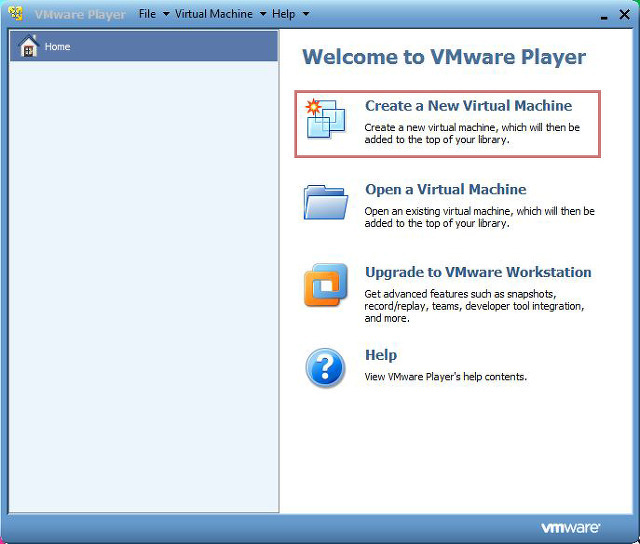Click 'View VMware Player's help contents.' text
The height and width of the screenshot is (544, 640).
tap(445, 377)
